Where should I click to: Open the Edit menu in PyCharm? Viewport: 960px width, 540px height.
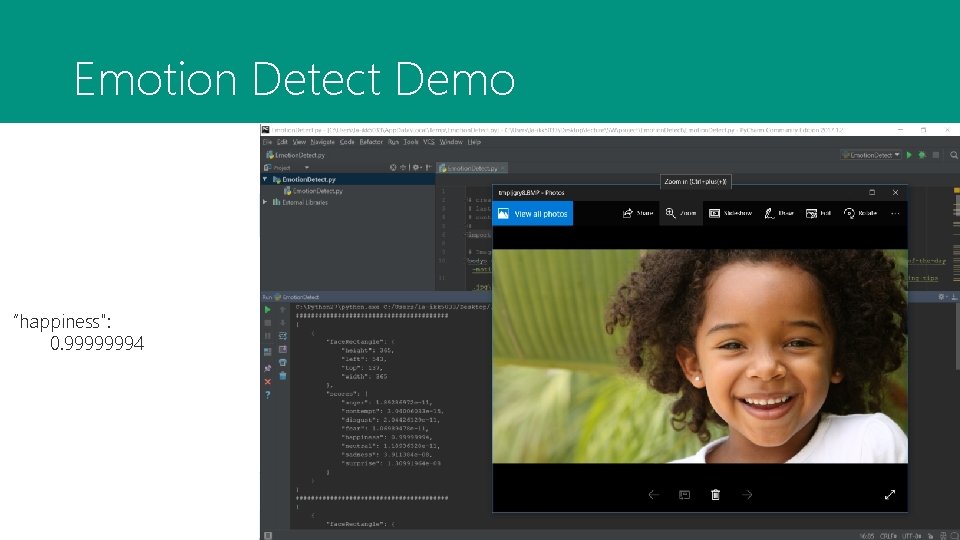[282, 142]
